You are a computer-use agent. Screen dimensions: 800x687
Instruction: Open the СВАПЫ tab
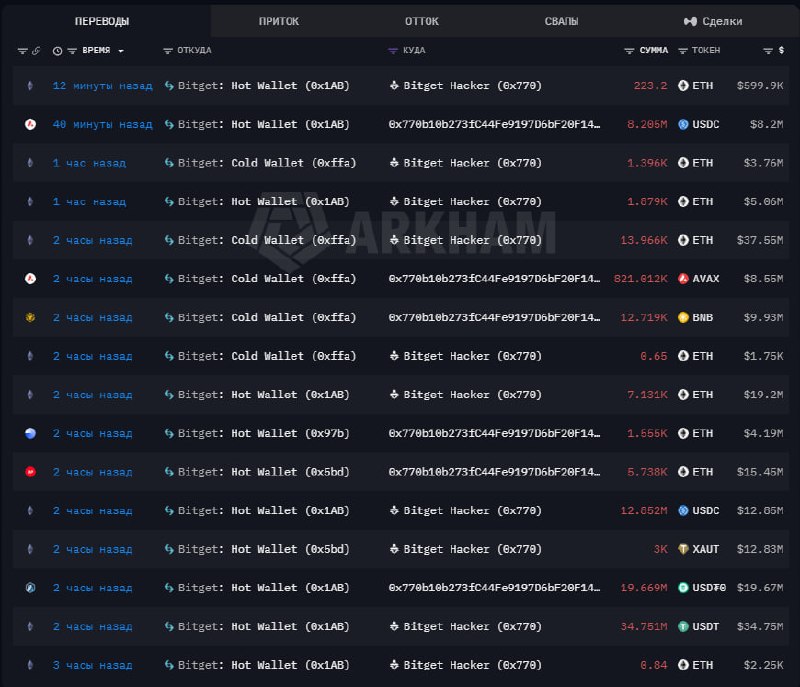561,21
